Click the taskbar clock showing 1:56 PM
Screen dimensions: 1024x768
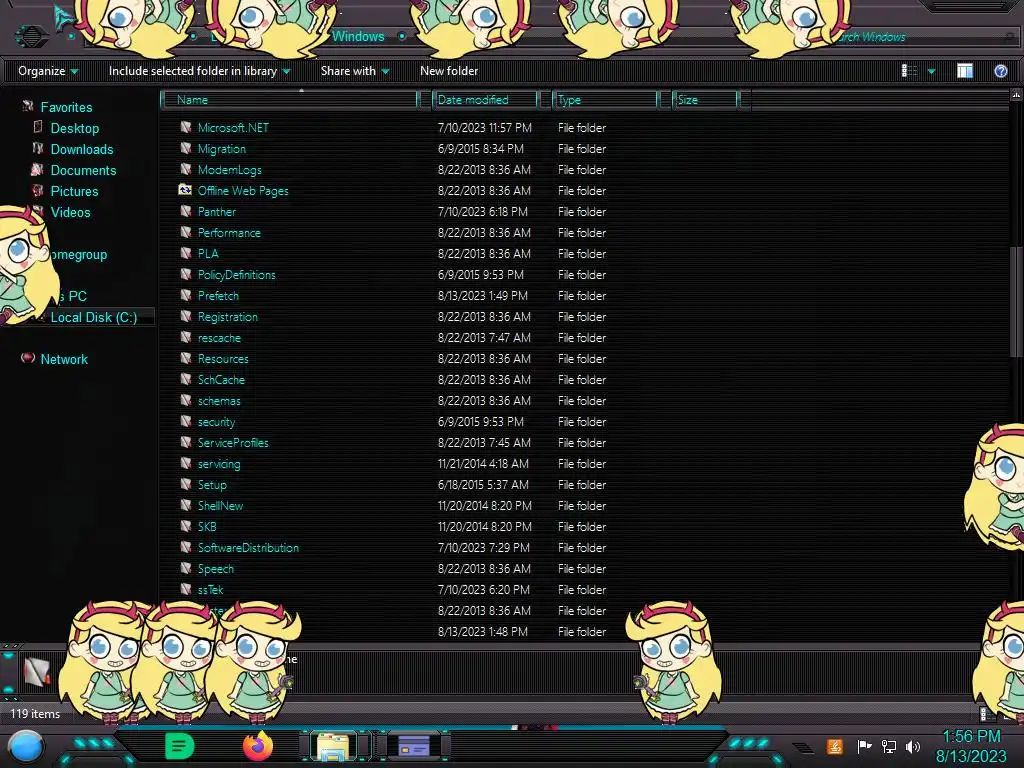[971, 737]
